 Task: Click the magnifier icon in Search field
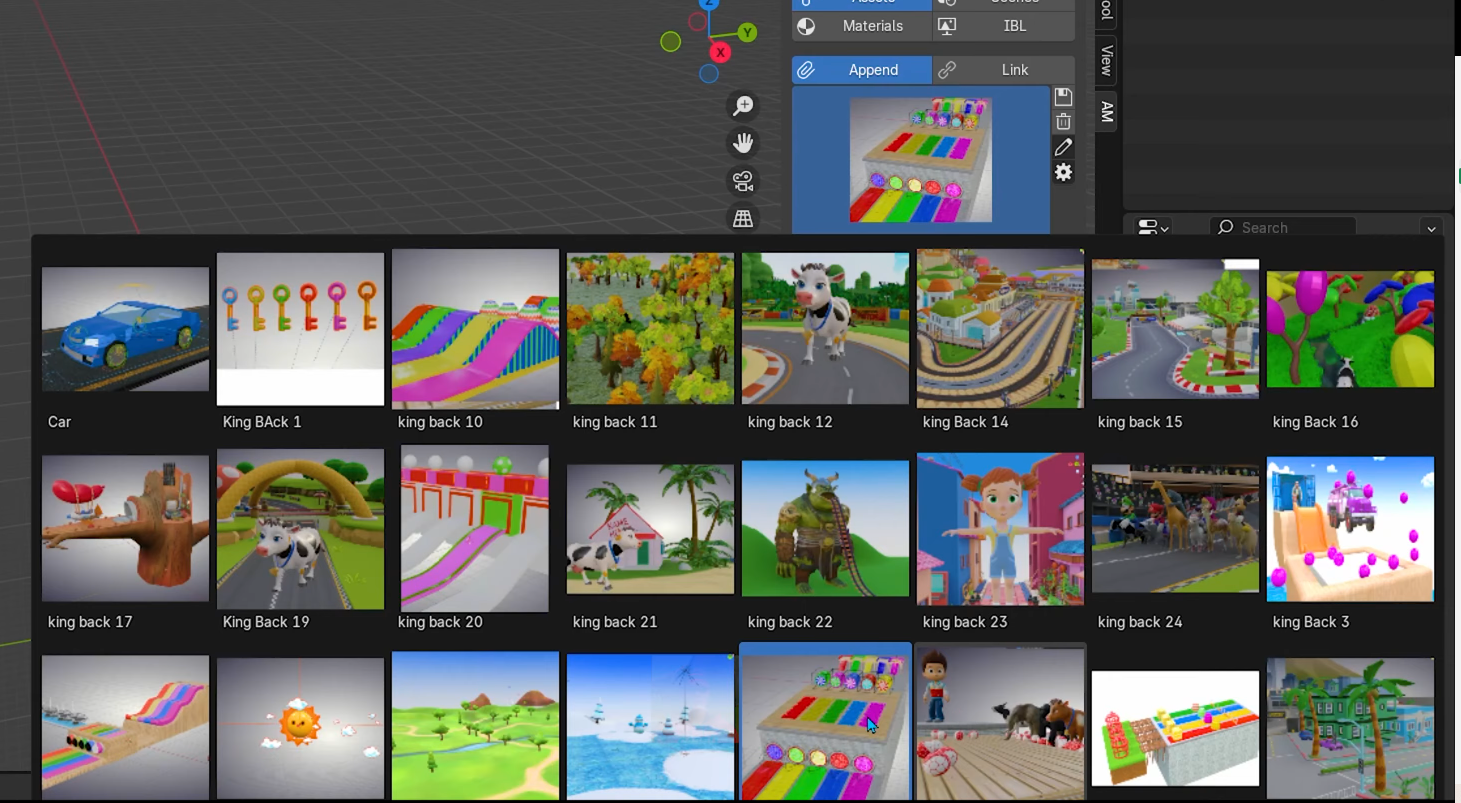pyautogui.click(x=1226, y=228)
